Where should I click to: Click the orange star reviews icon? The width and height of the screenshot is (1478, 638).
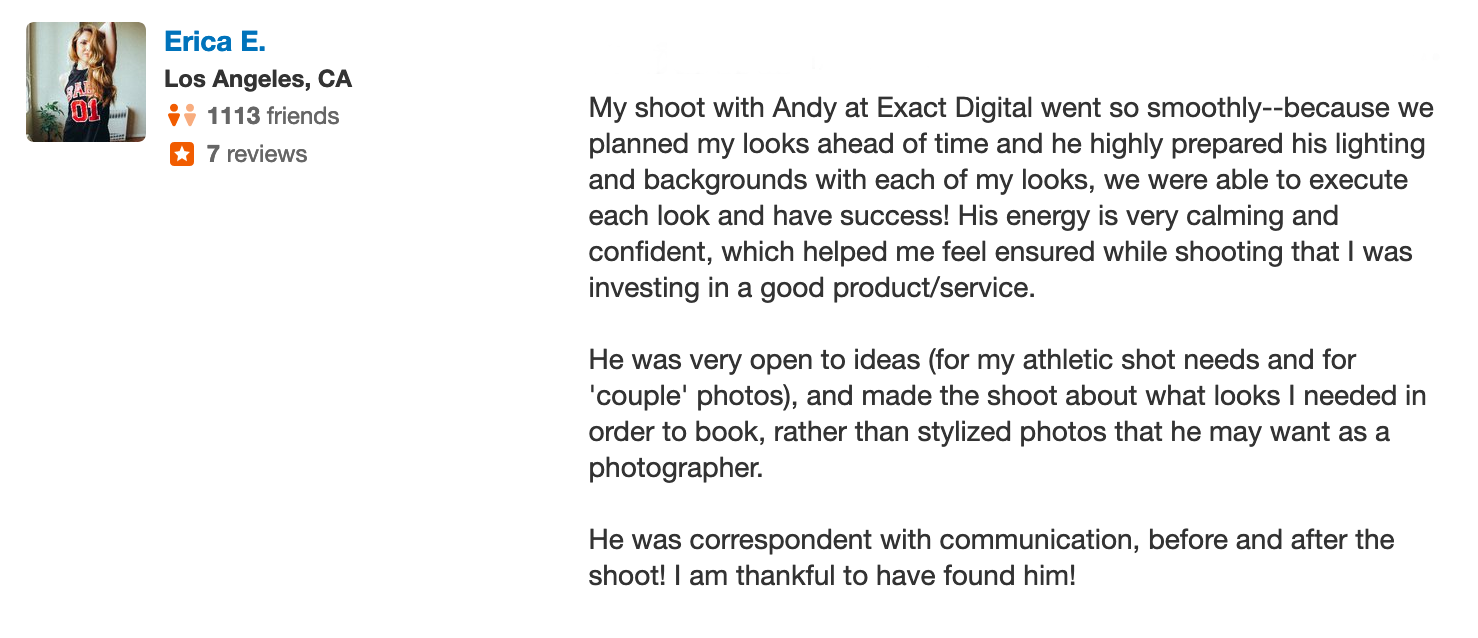[182, 154]
